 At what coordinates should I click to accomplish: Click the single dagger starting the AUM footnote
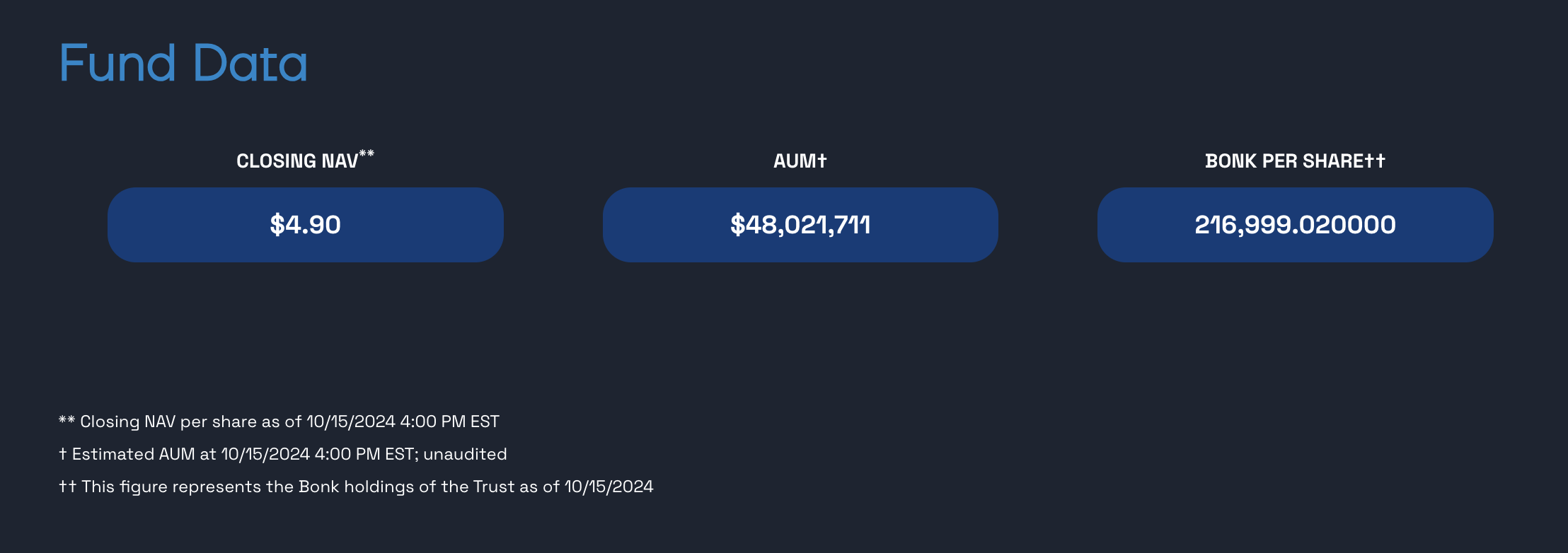pos(63,455)
